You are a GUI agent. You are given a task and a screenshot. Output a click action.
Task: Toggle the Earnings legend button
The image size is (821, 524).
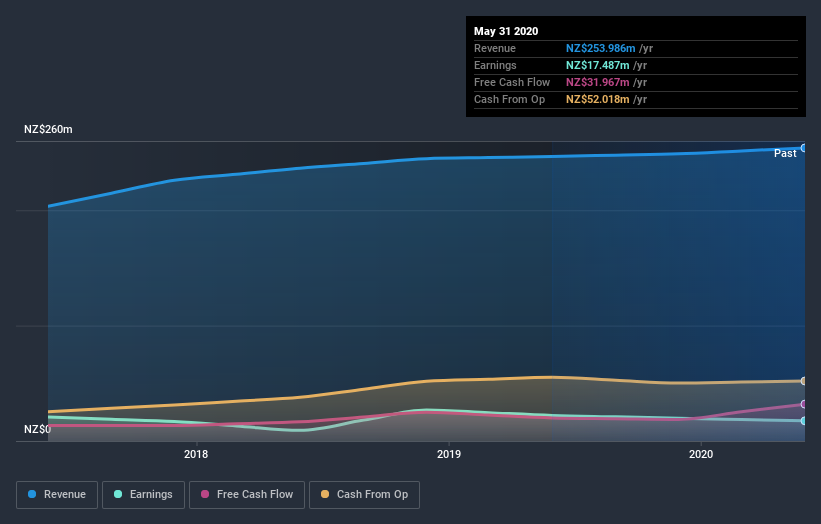143,495
